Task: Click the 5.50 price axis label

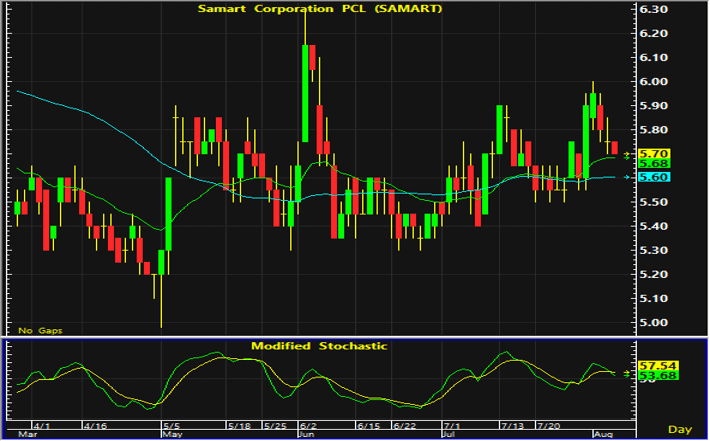Action: [x=653, y=202]
